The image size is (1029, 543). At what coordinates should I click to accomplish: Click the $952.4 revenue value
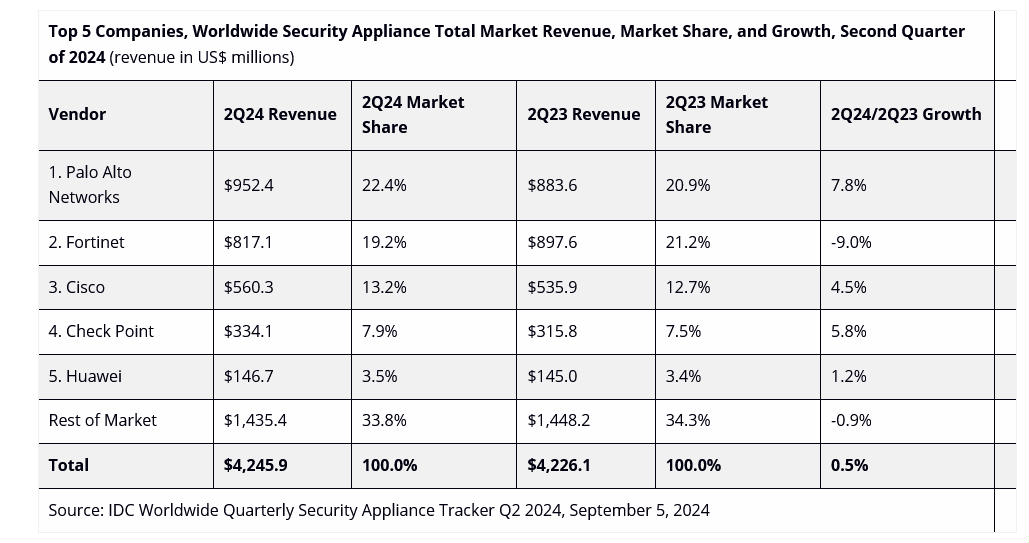tap(248, 185)
